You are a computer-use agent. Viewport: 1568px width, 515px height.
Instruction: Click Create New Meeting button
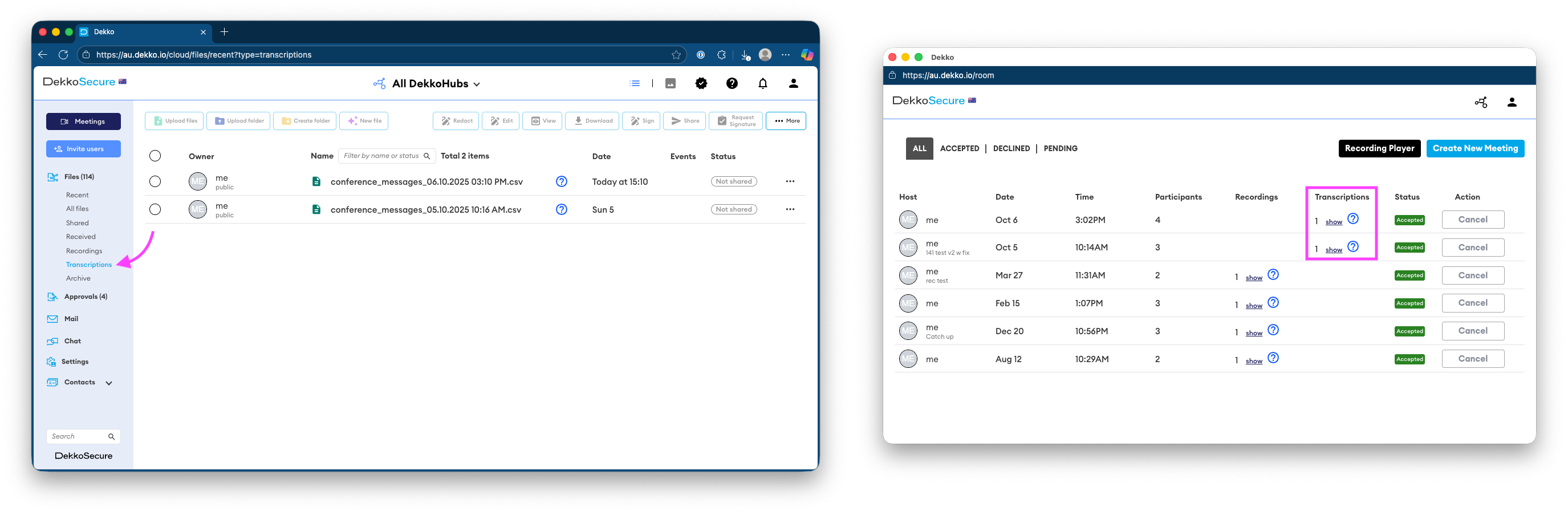click(1475, 148)
